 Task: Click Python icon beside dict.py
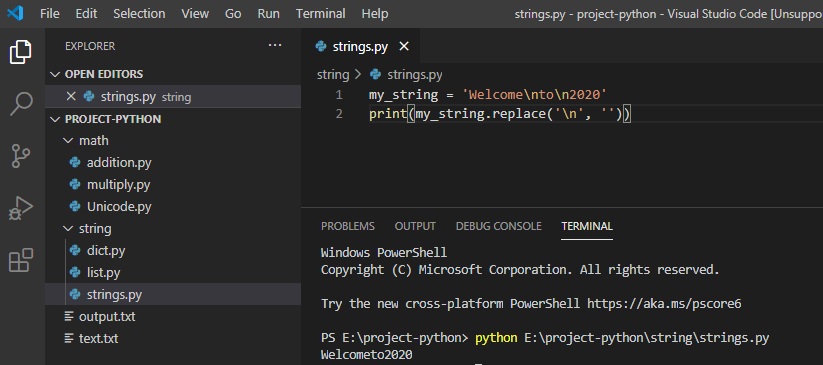coord(75,251)
